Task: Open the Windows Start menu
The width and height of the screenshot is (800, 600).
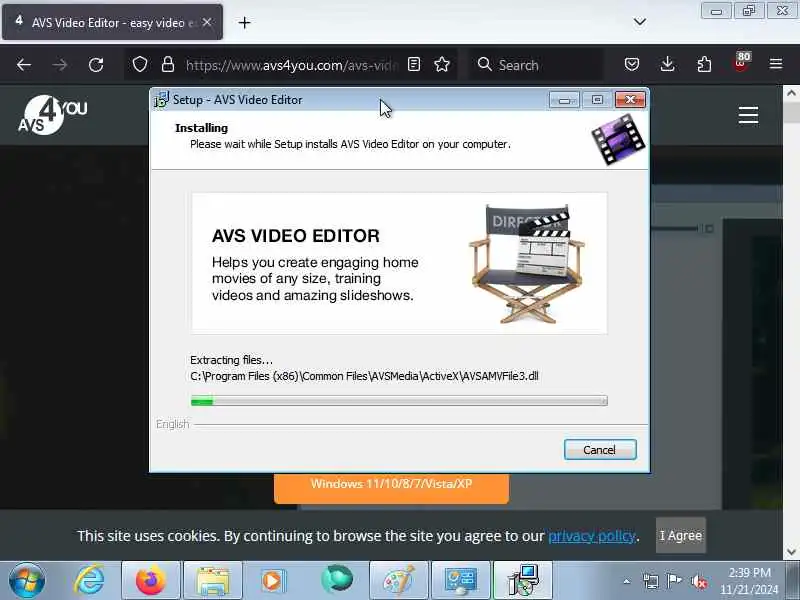Action: tap(27, 581)
